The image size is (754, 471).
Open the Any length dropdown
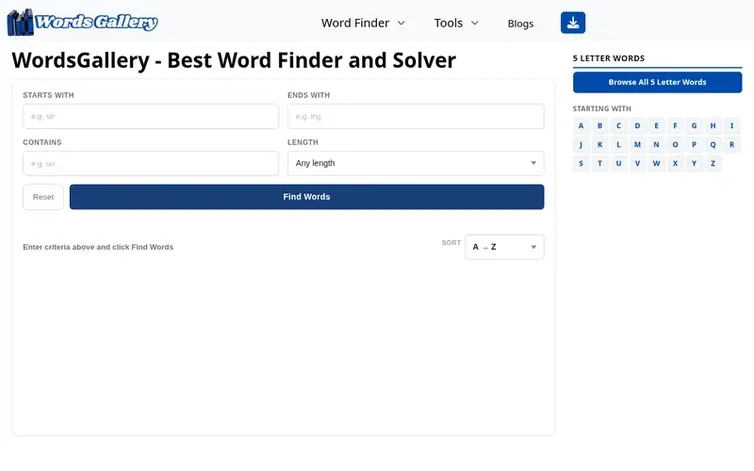[x=415, y=164]
